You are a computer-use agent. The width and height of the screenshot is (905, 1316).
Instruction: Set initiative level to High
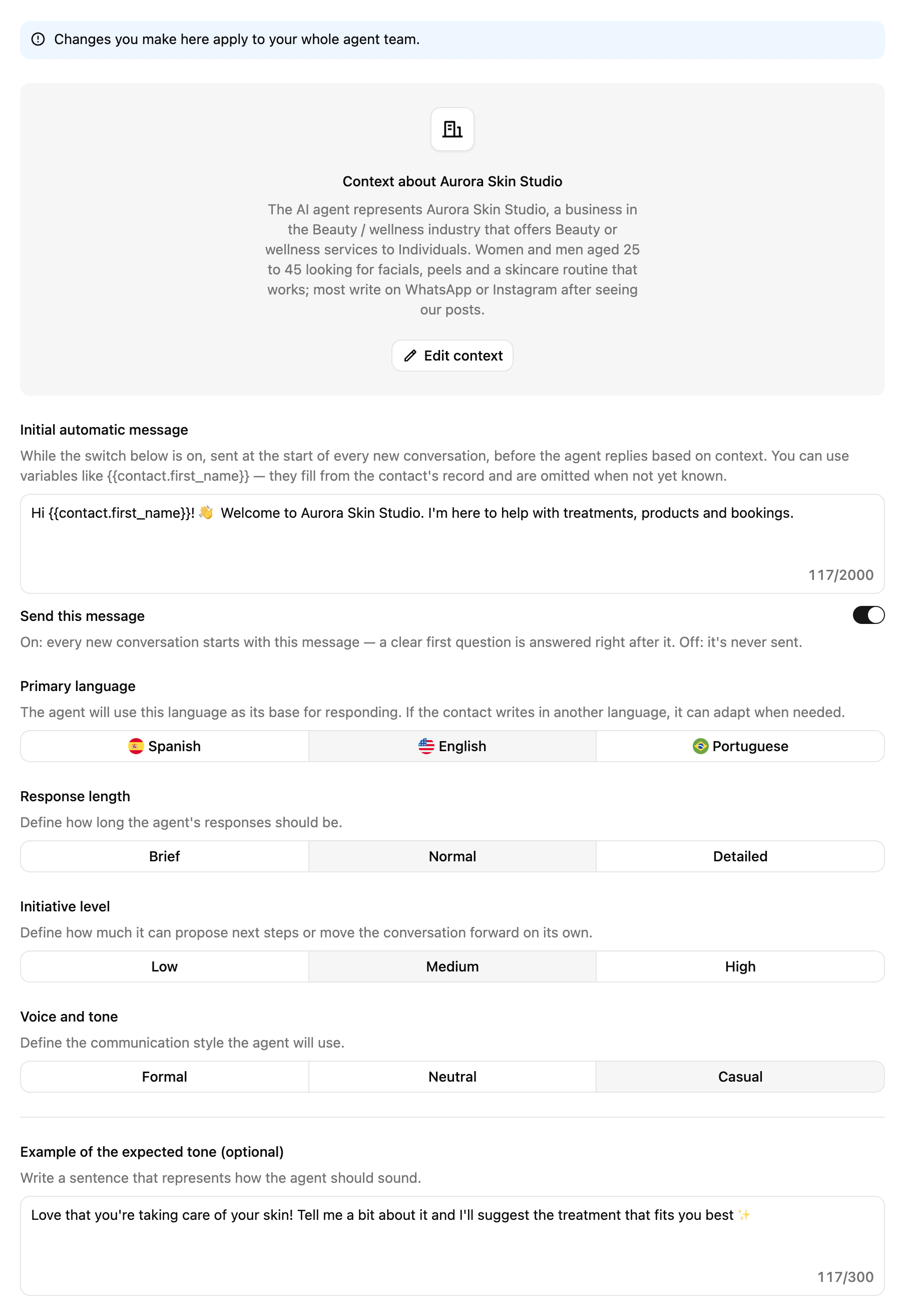(740, 966)
